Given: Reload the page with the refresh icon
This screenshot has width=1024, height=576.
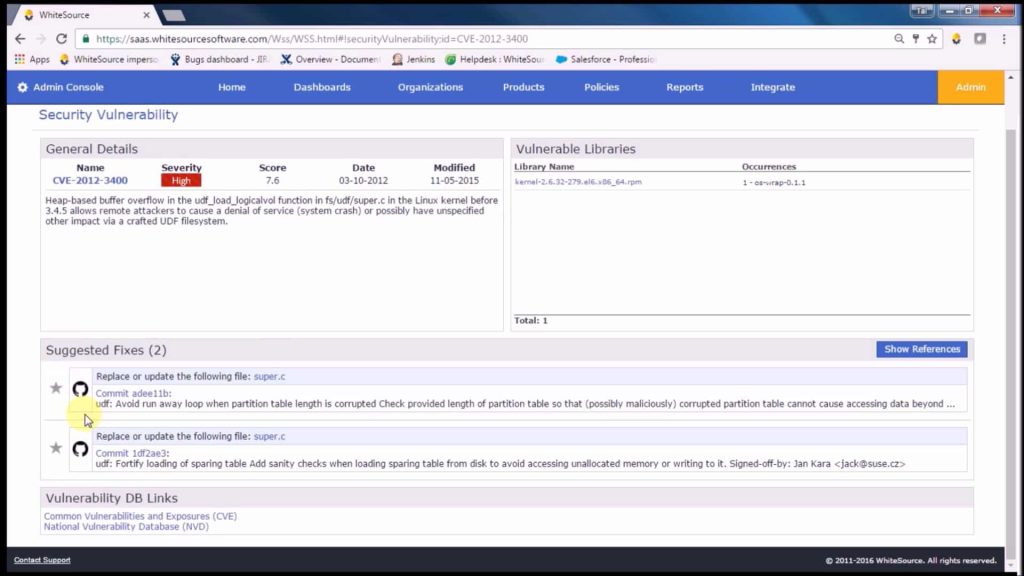Looking at the screenshot, I should click(61, 39).
